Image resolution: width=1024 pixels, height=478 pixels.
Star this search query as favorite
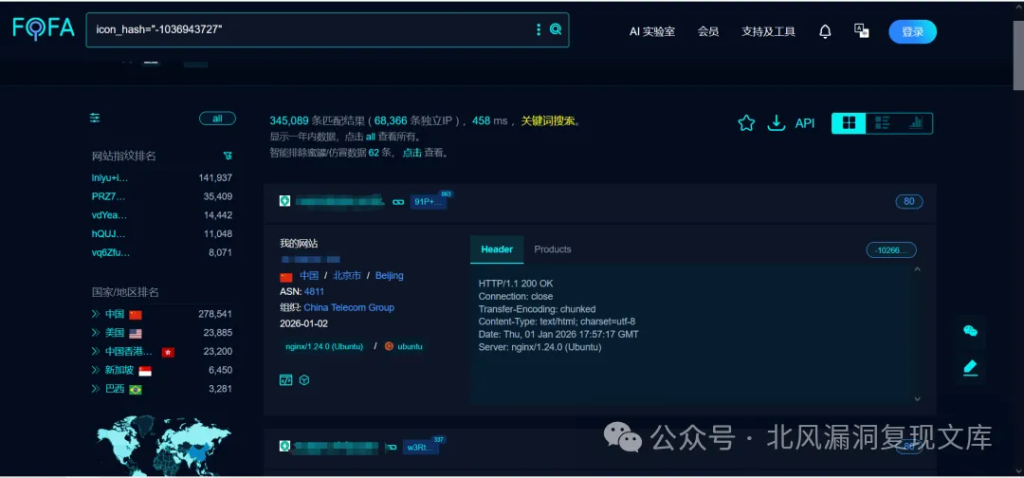coord(746,123)
